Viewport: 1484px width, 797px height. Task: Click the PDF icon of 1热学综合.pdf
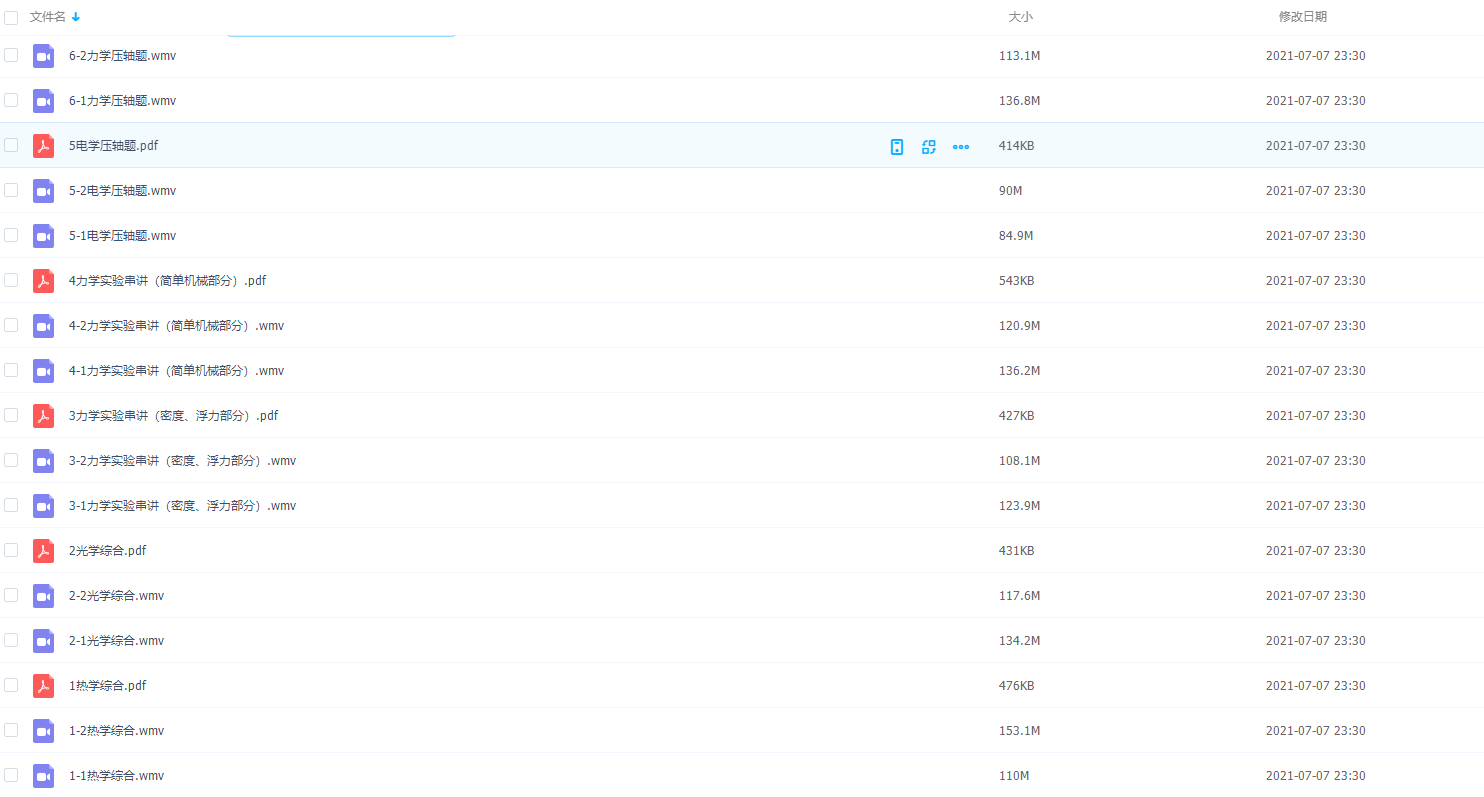coord(43,686)
